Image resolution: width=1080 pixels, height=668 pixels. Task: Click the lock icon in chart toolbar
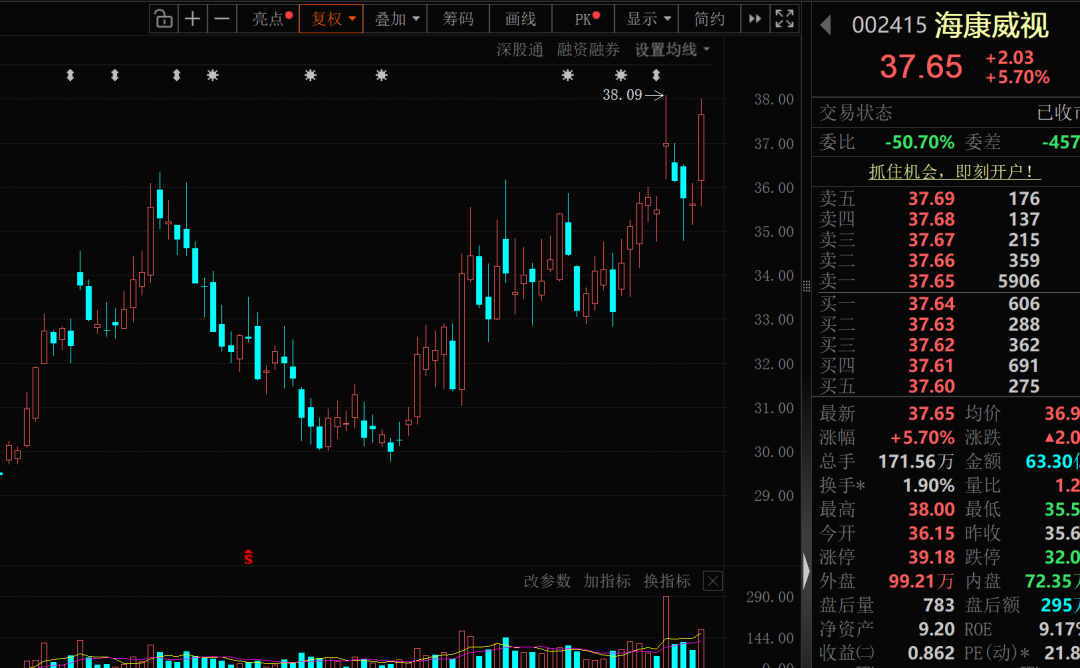tap(164, 19)
